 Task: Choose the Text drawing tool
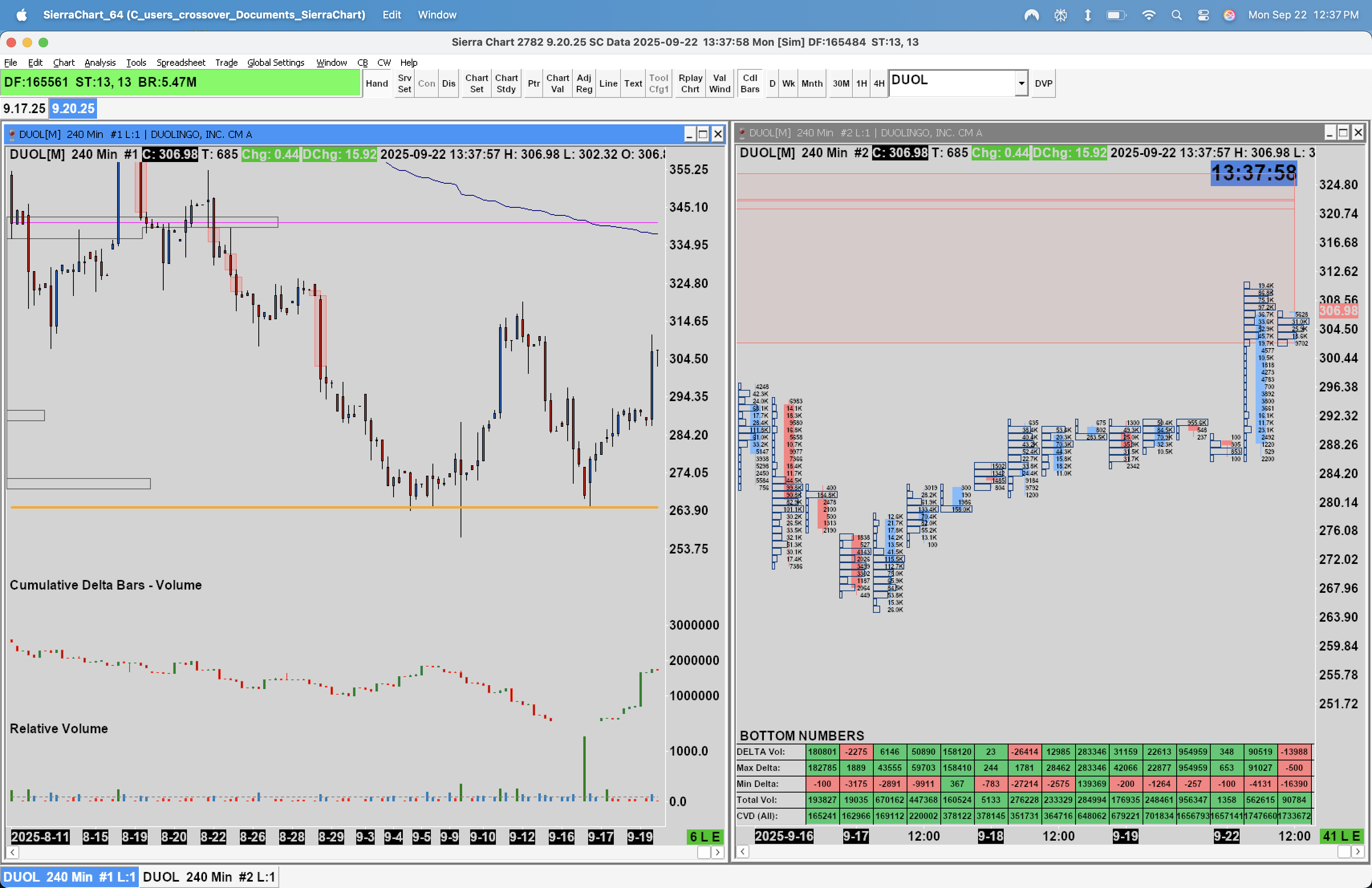point(632,83)
